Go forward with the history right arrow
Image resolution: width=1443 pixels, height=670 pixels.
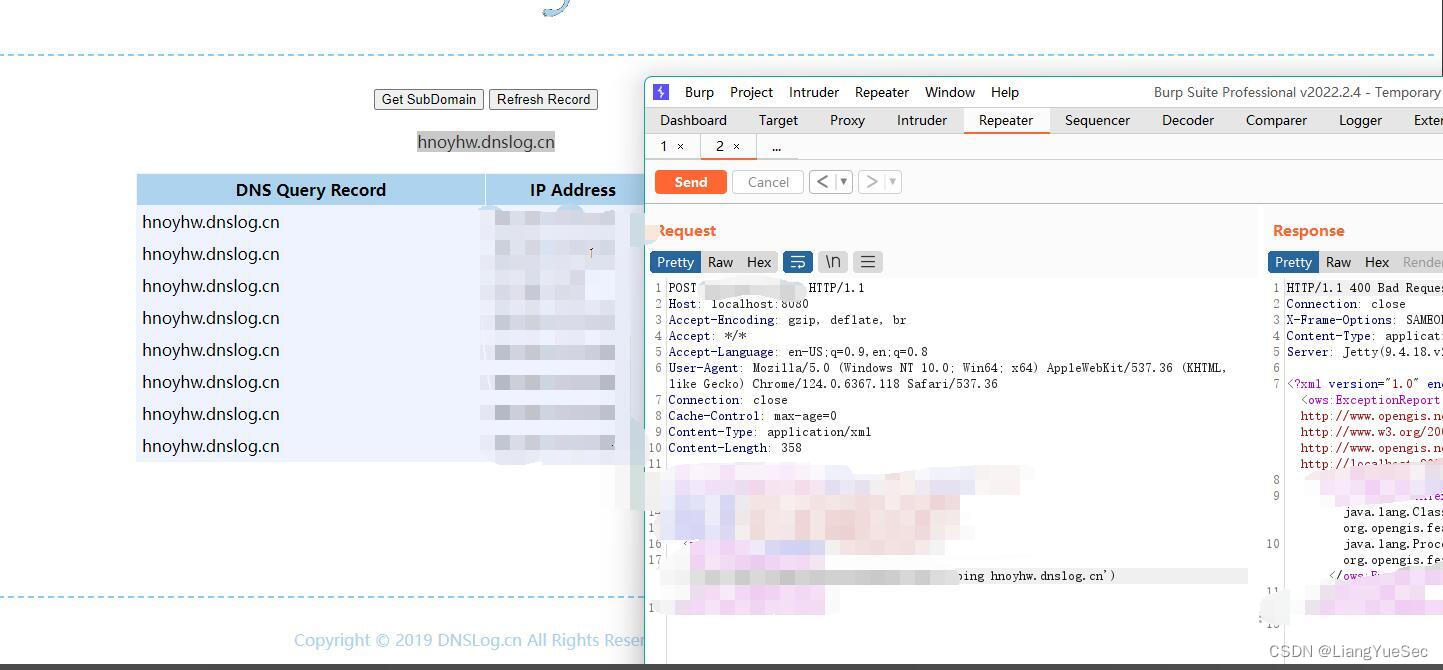(871, 182)
